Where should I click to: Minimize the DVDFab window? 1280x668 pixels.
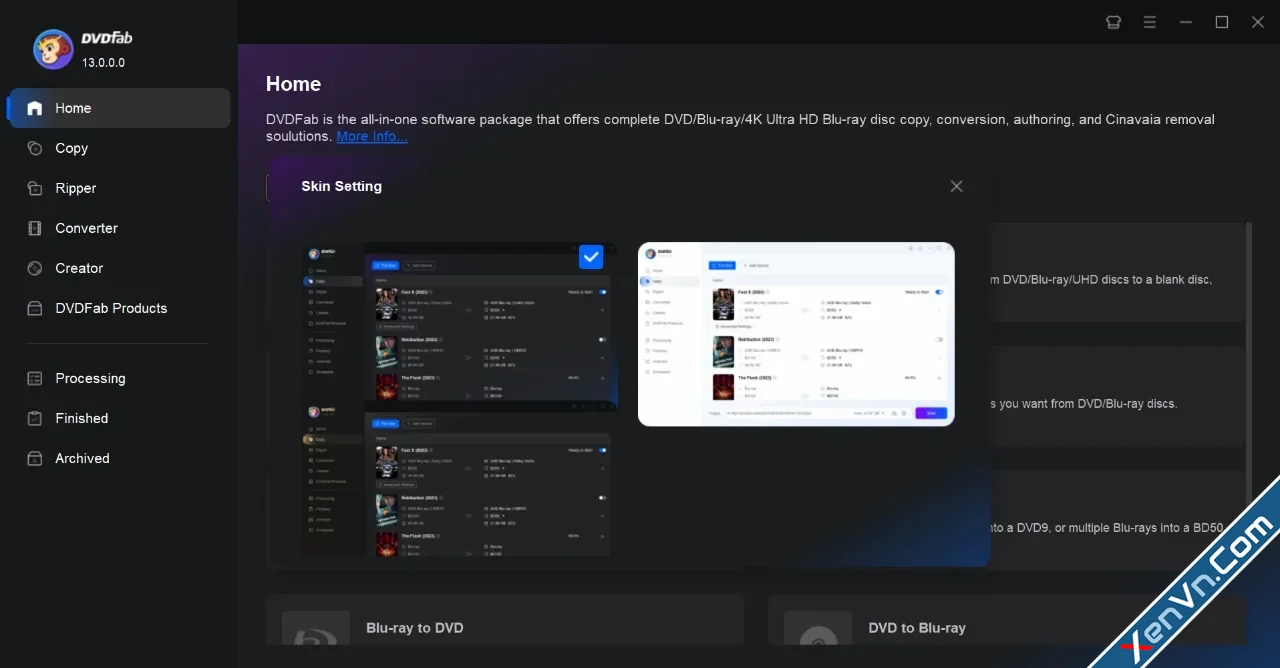(x=1186, y=22)
